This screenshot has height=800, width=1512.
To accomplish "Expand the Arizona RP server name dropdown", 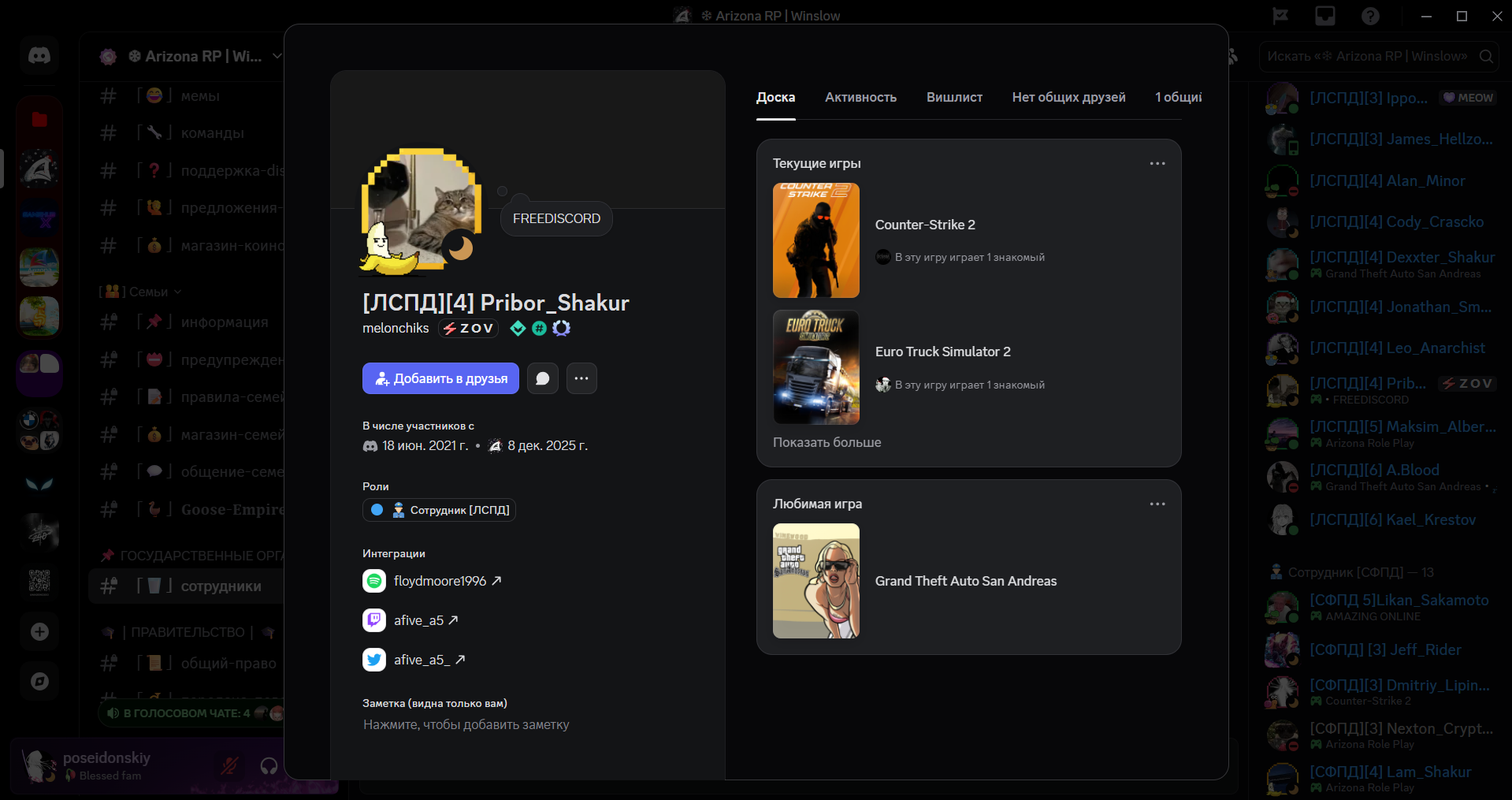I will click(277, 56).
